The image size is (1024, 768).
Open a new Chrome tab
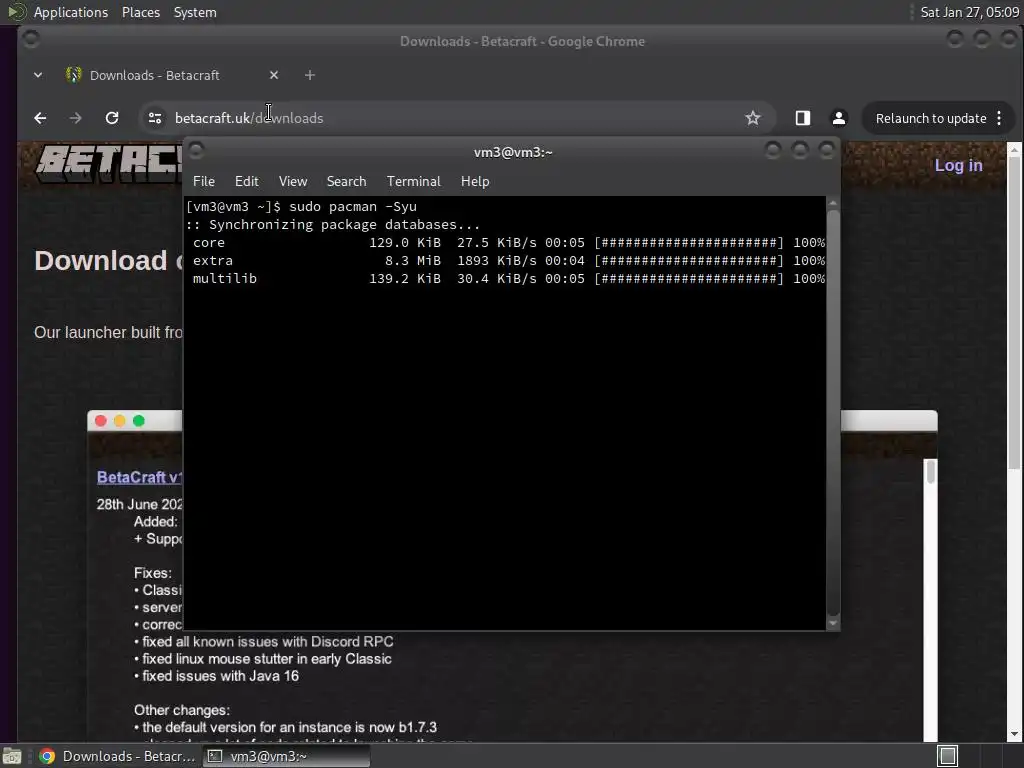click(x=310, y=75)
